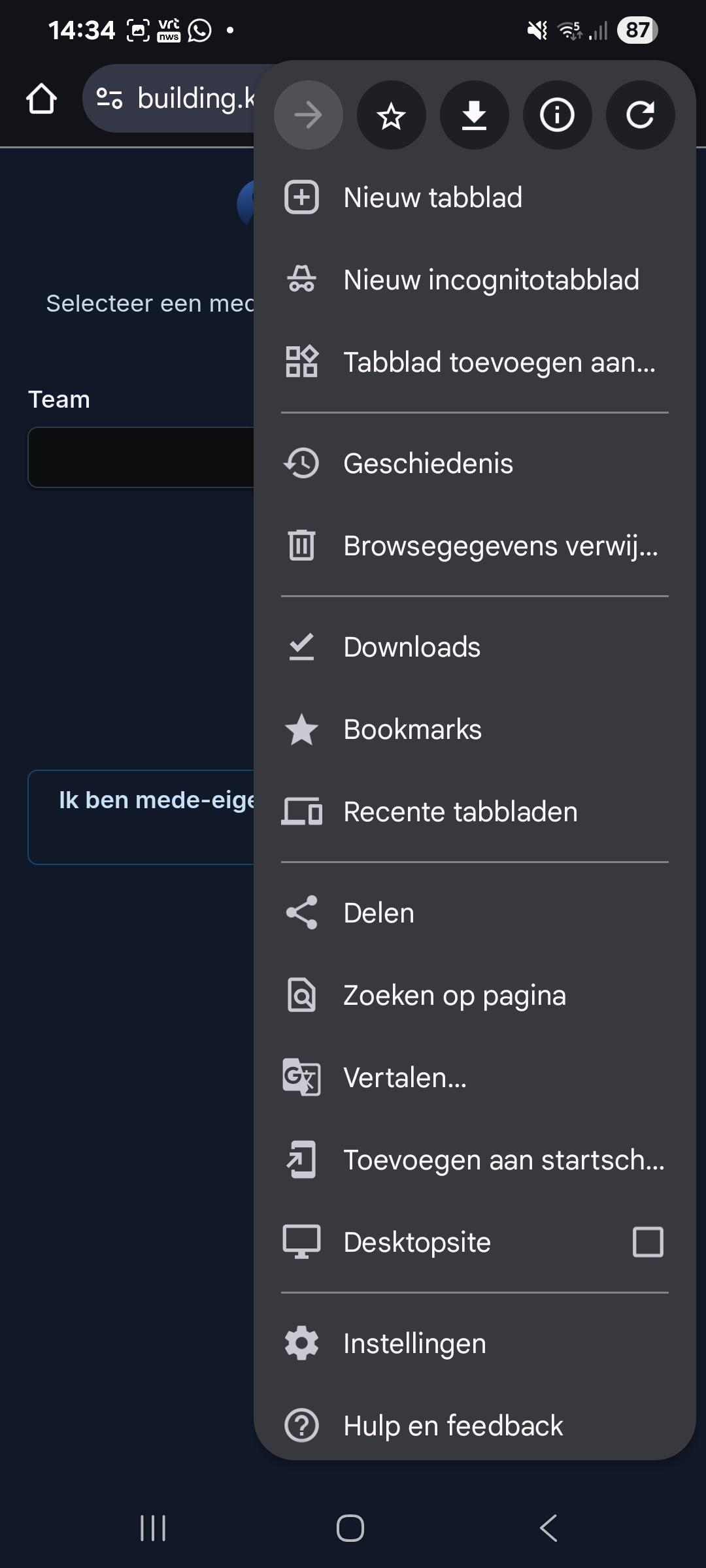Choose Toevoegen aan startscherm
The height and width of the screenshot is (1568, 706).
point(475,1160)
